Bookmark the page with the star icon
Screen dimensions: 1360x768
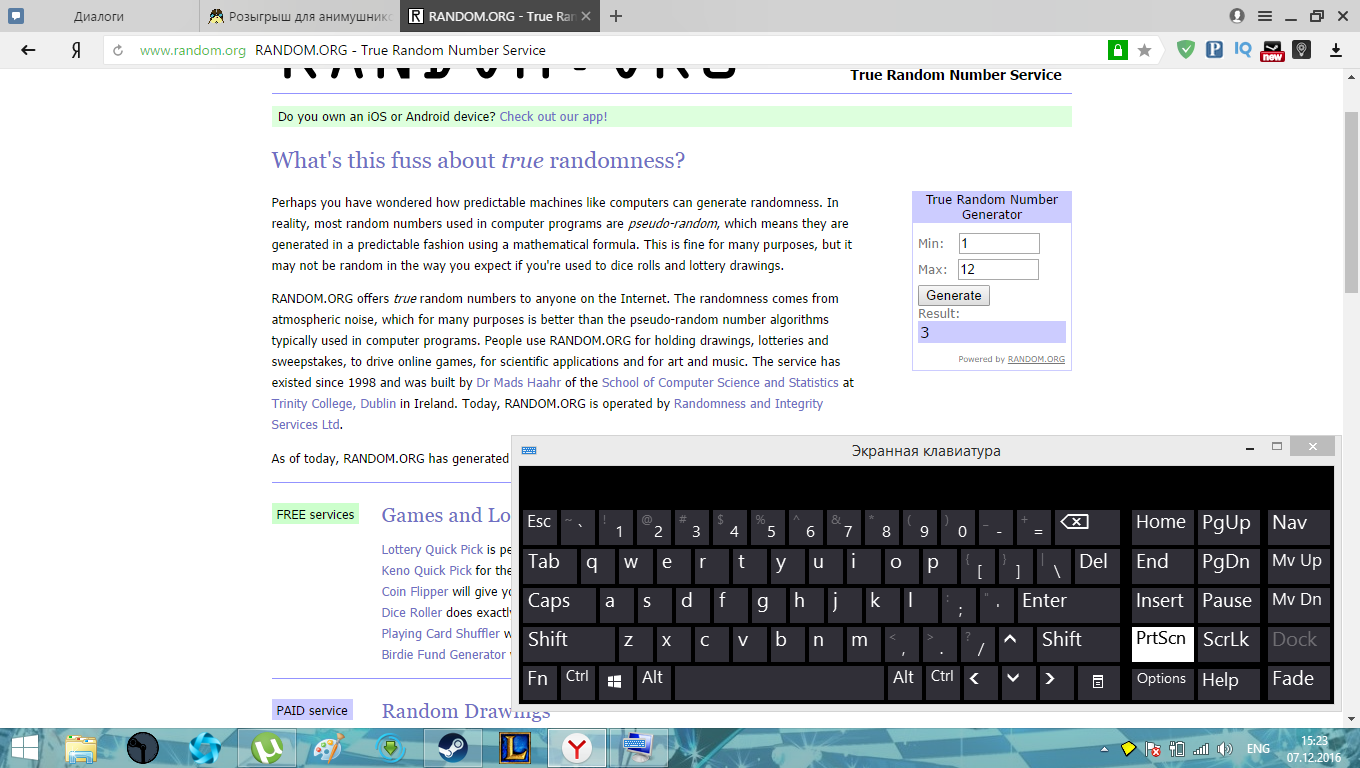(1144, 50)
